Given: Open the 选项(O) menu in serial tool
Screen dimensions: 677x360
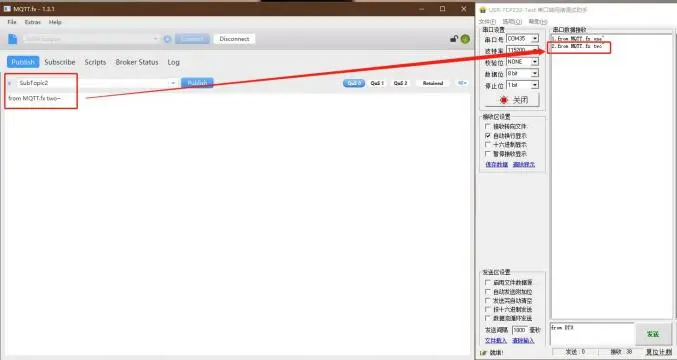Looking at the screenshot, I should pos(512,22).
